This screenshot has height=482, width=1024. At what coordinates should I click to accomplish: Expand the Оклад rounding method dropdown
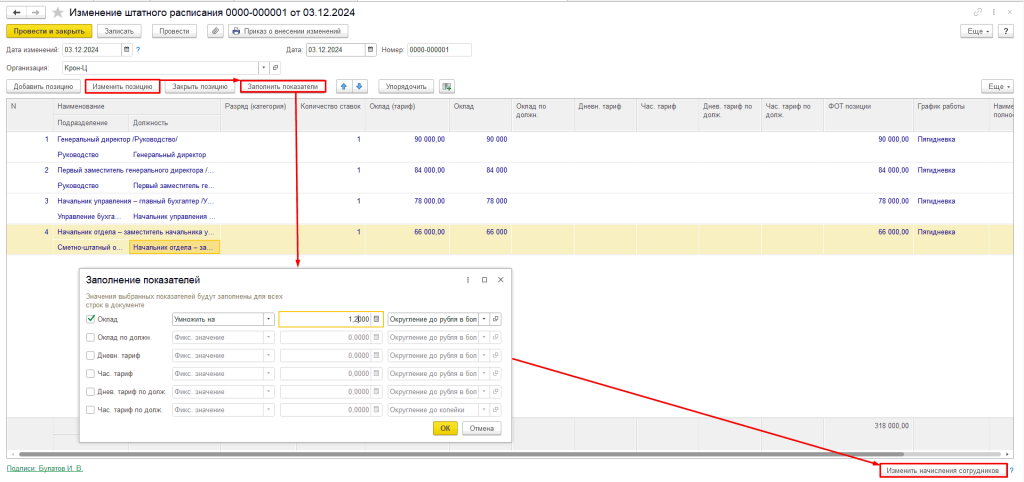(484, 319)
